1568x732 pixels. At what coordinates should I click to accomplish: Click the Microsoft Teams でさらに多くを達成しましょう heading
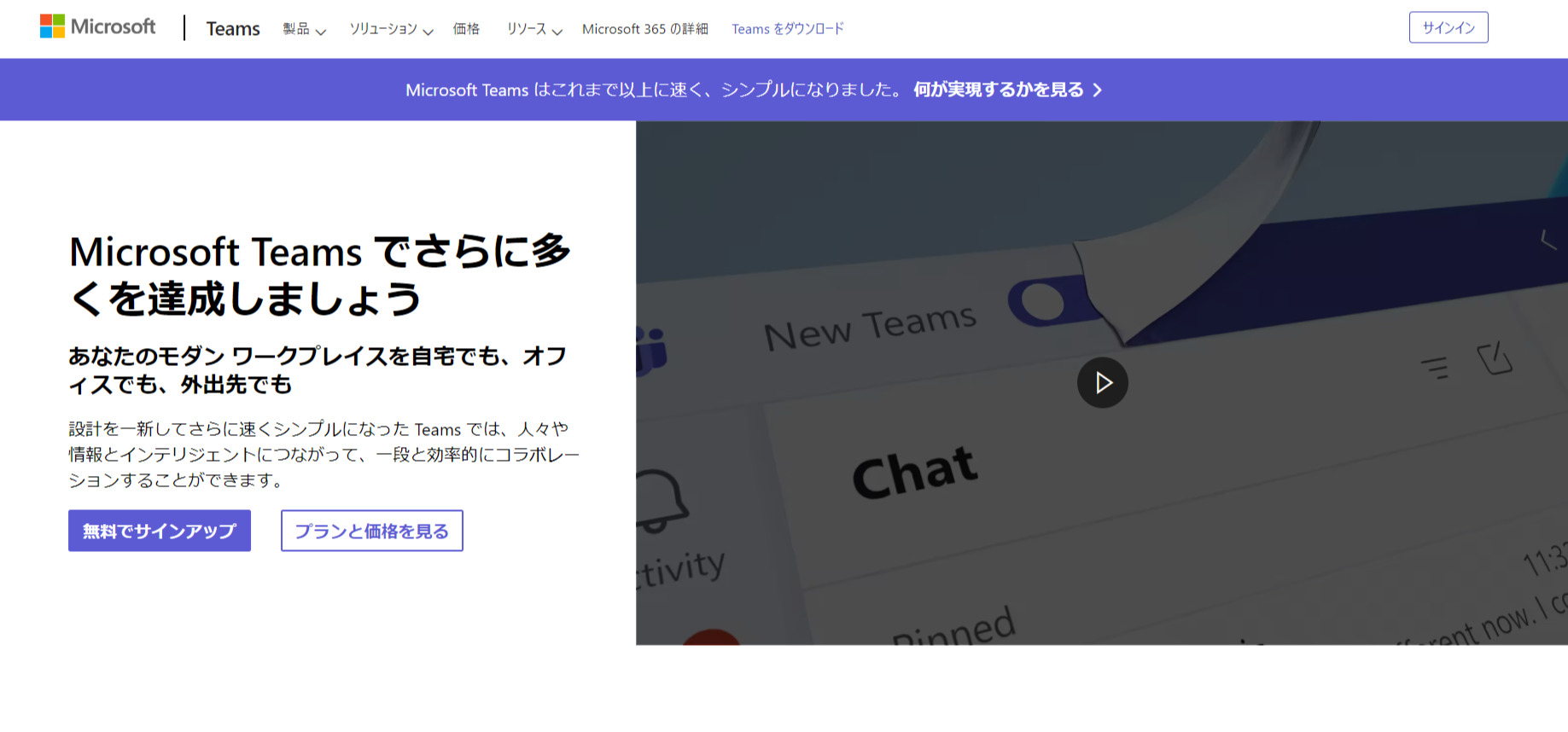click(x=320, y=275)
